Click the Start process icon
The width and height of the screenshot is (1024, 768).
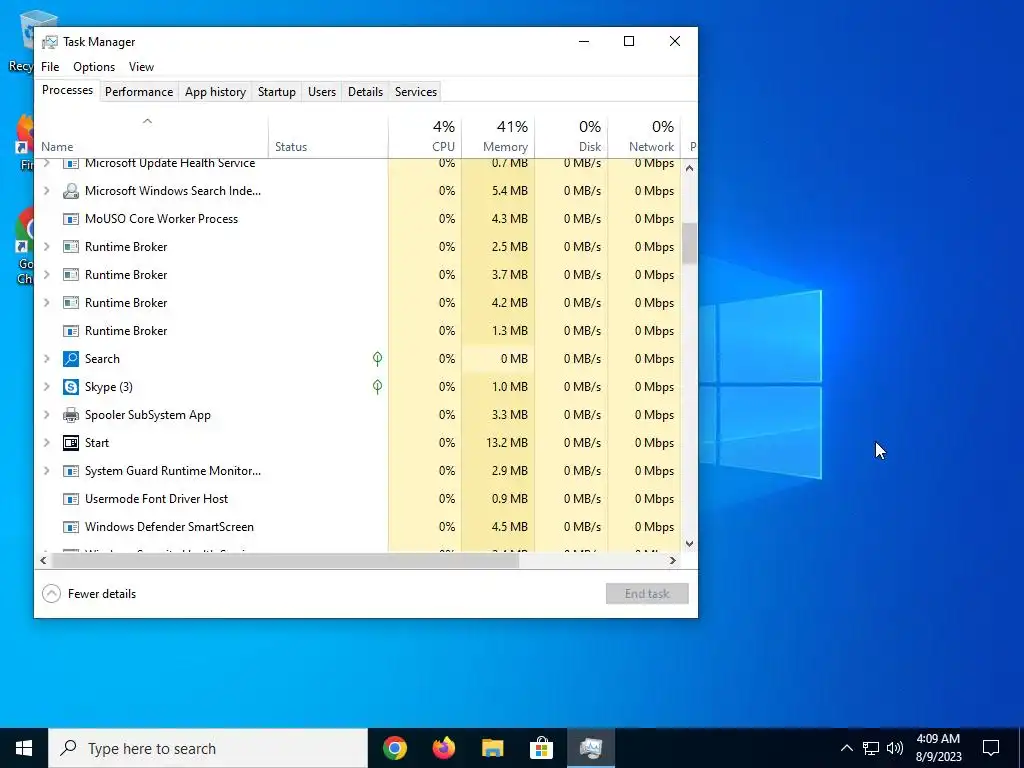tap(71, 443)
